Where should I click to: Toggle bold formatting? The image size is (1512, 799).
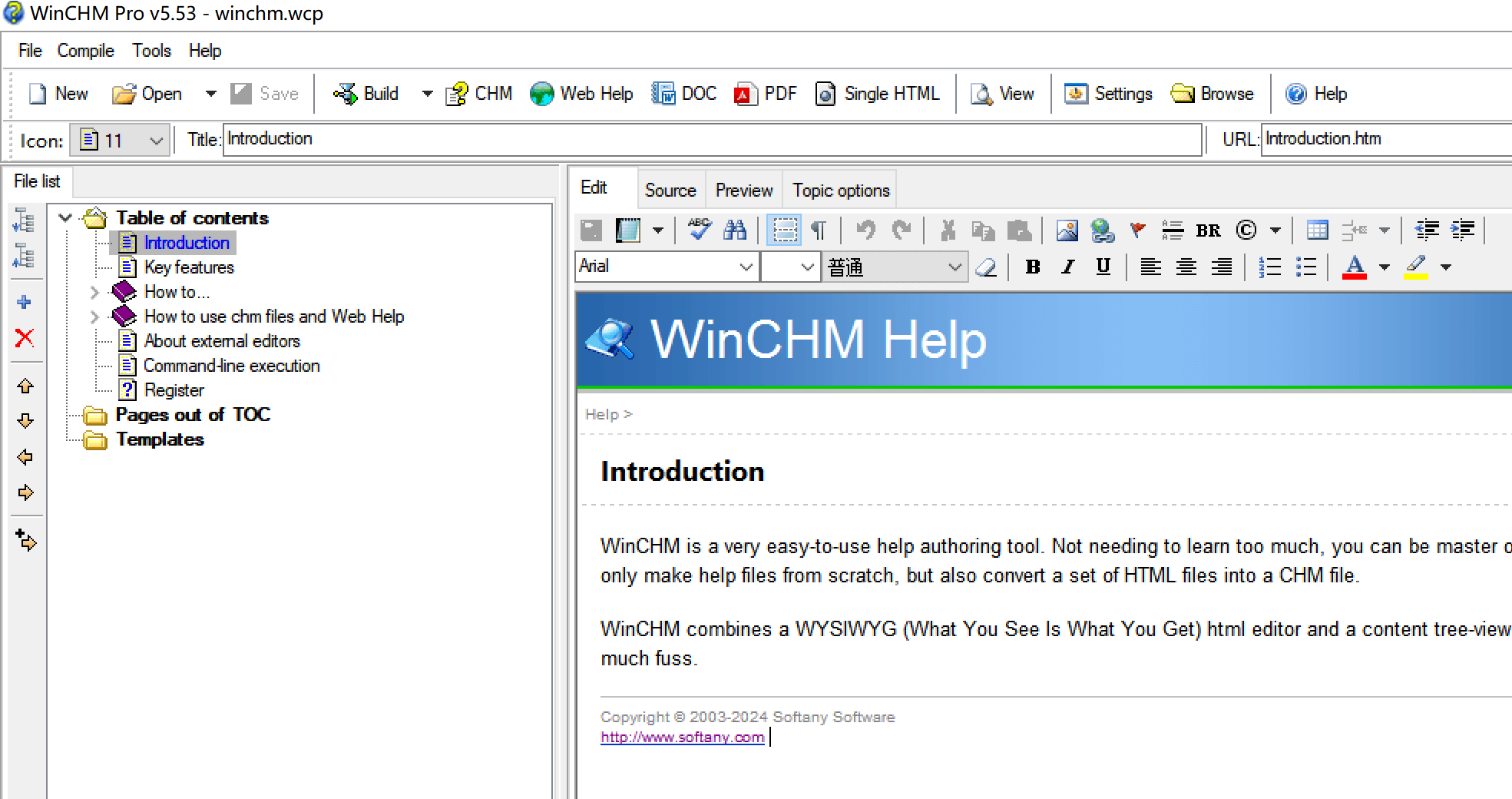pos(1033,267)
